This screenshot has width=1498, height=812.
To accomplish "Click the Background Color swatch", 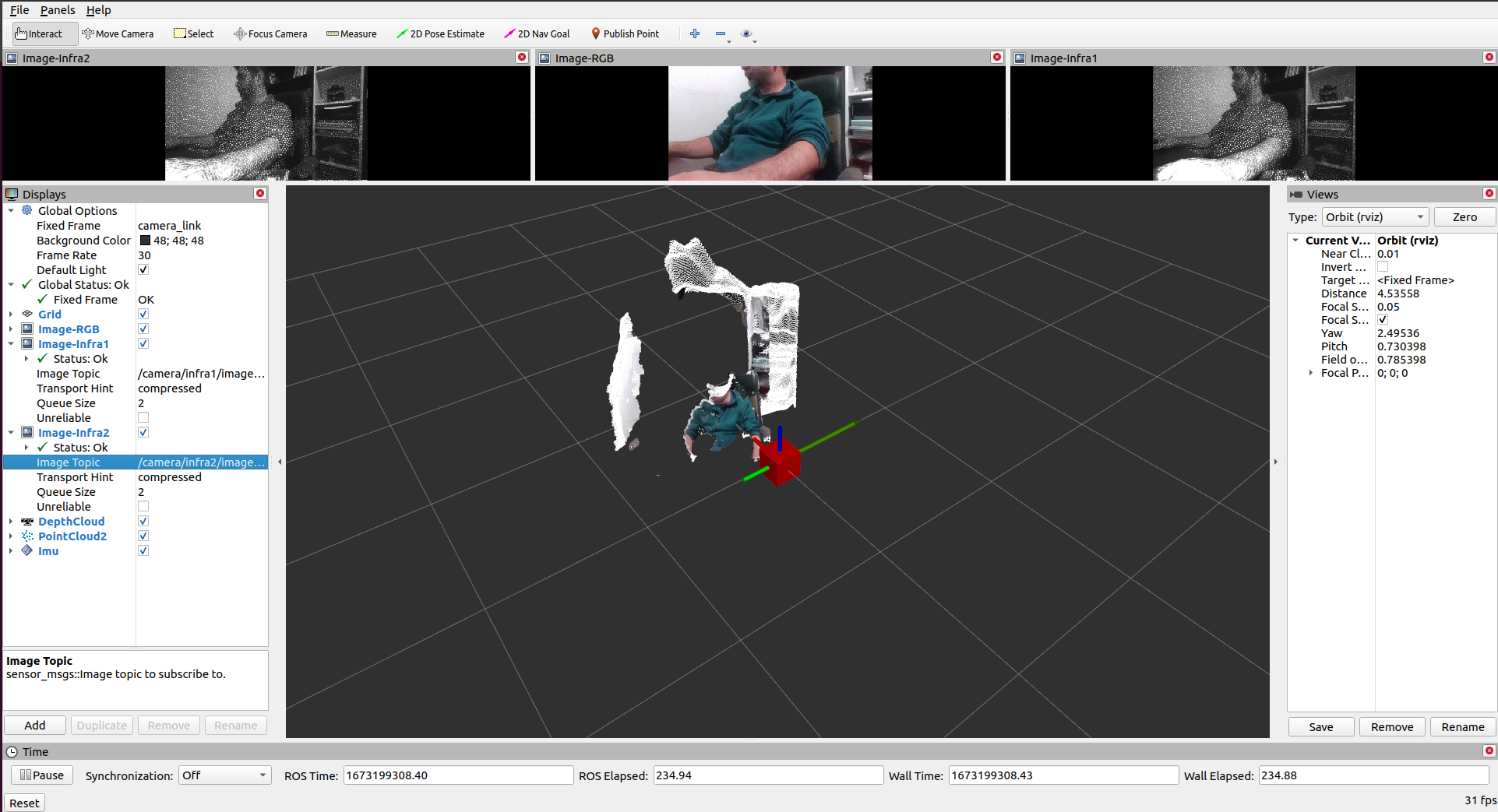I will (144, 241).
